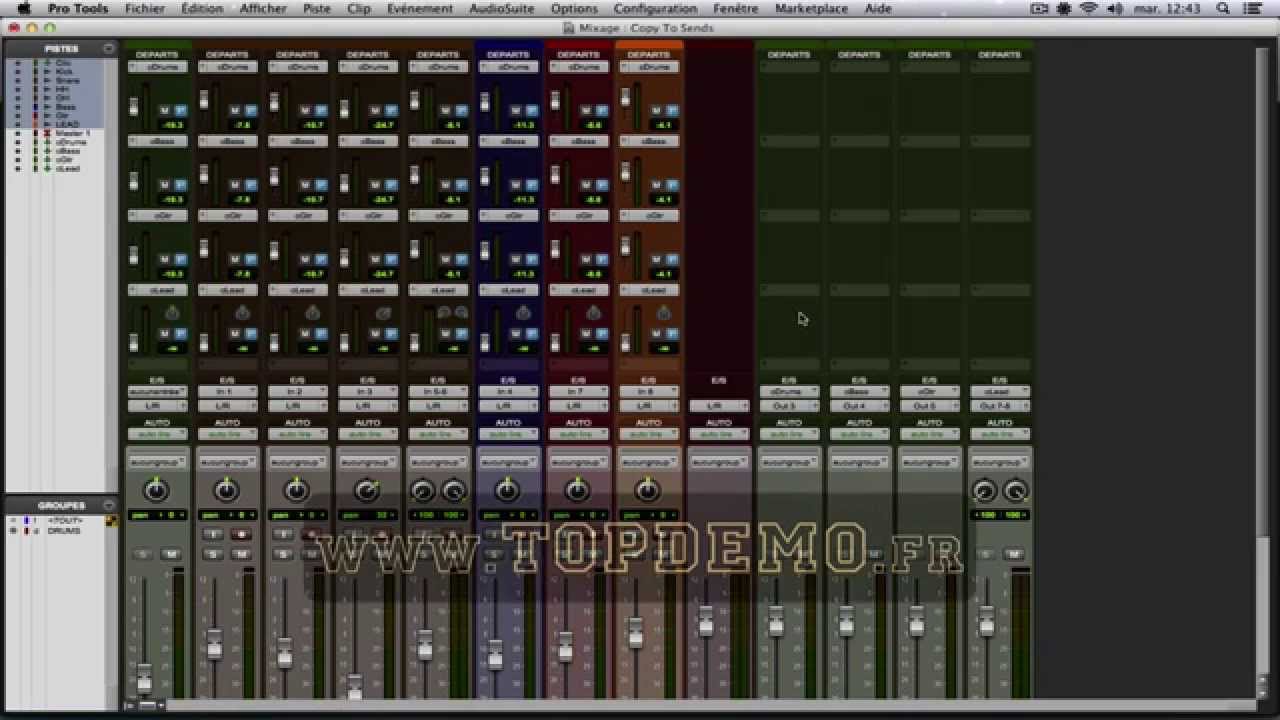The image size is (1280, 720).
Task: Click In 1 channel volume fader
Action: click(214, 644)
